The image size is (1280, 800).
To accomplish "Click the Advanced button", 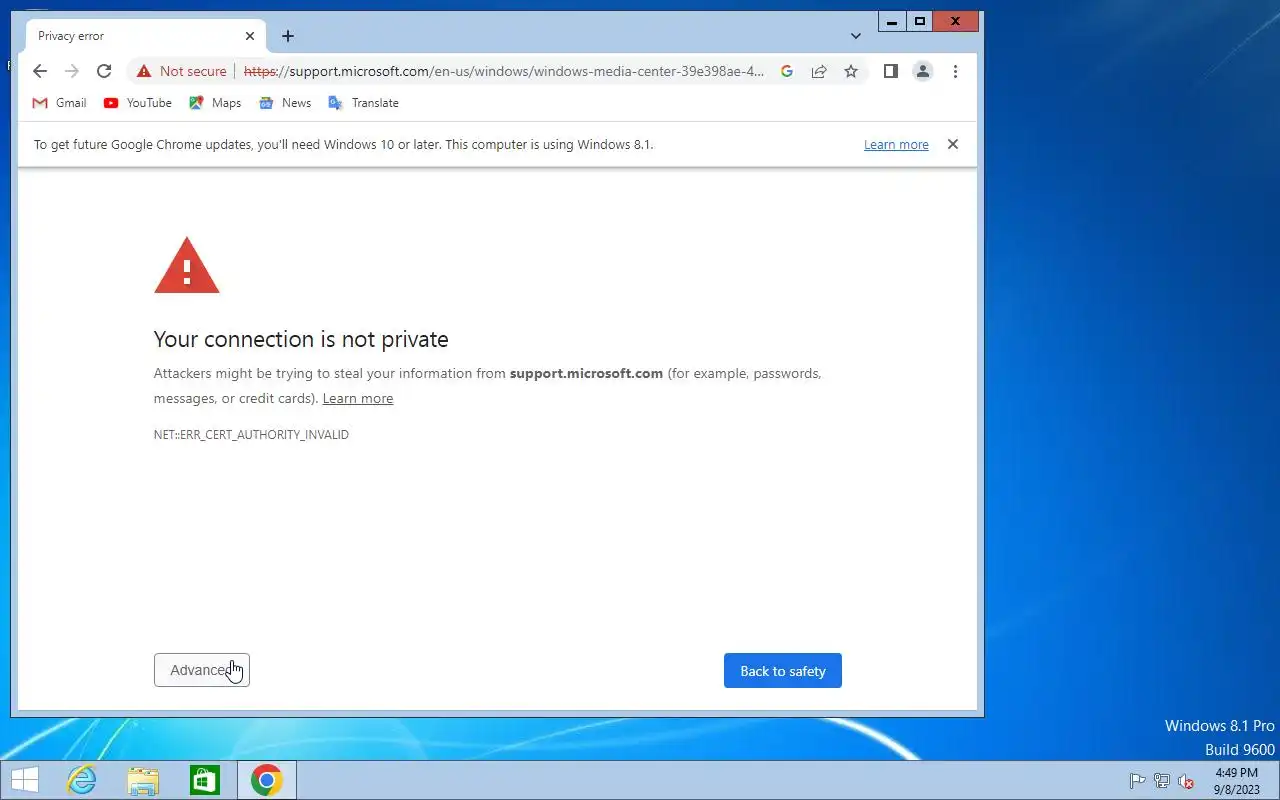I will pos(202,670).
